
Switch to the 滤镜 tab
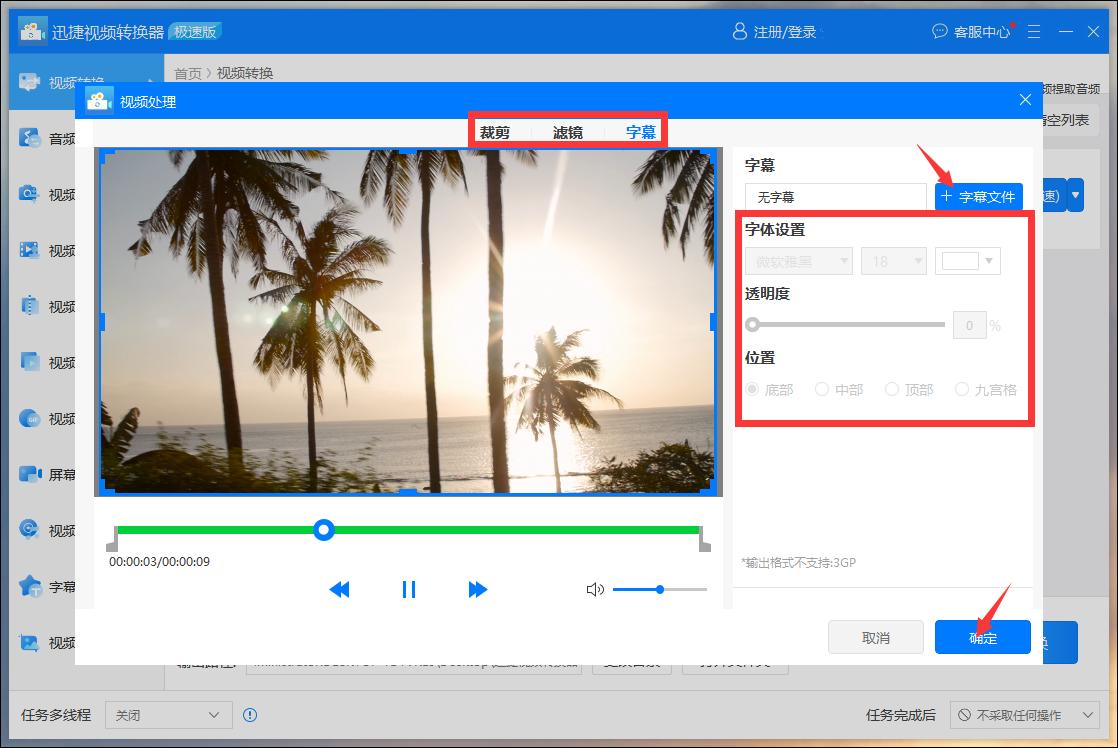click(x=568, y=131)
